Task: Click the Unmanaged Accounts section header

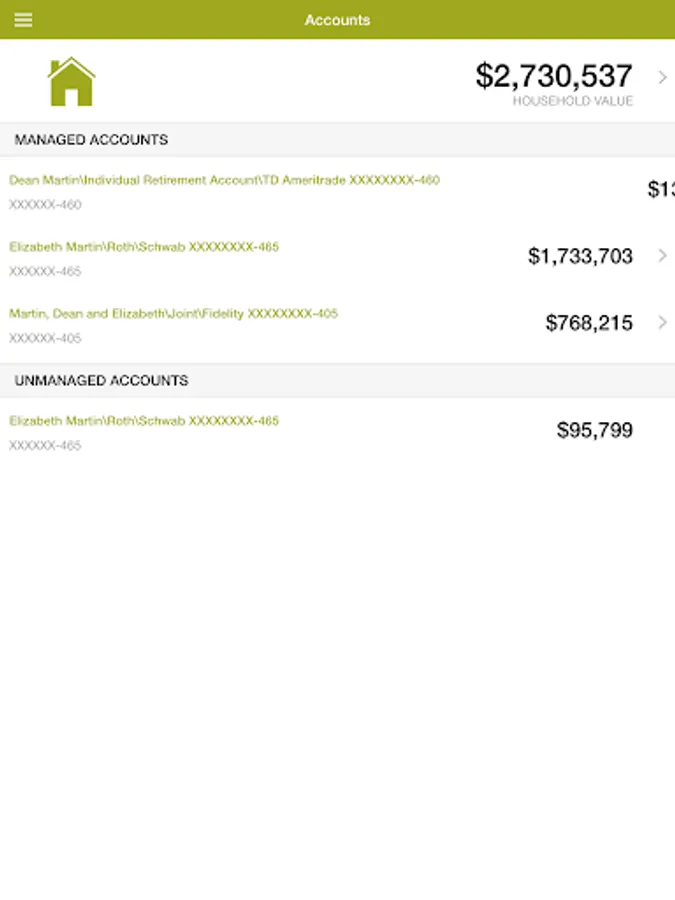Action: point(101,381)
